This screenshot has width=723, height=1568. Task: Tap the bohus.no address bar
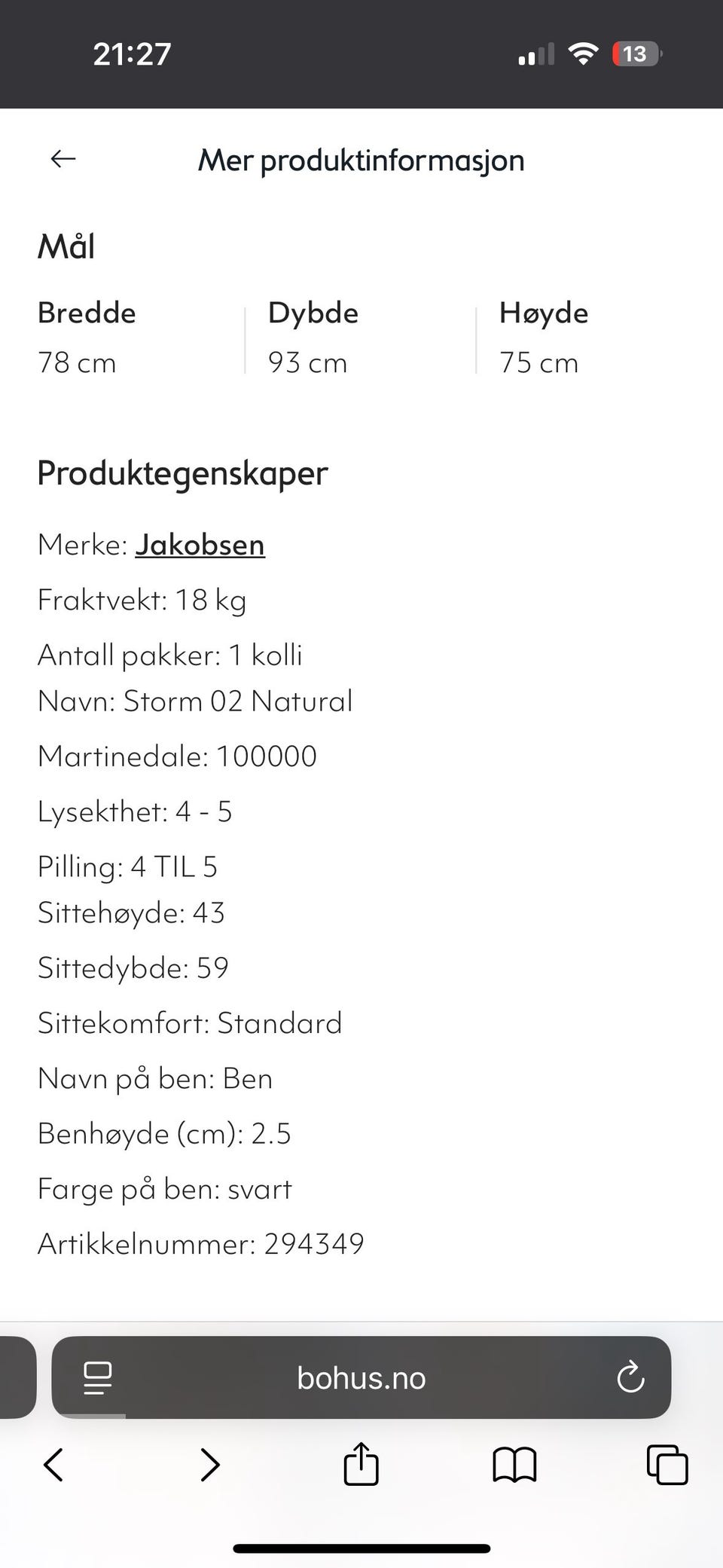point(360,1378)
